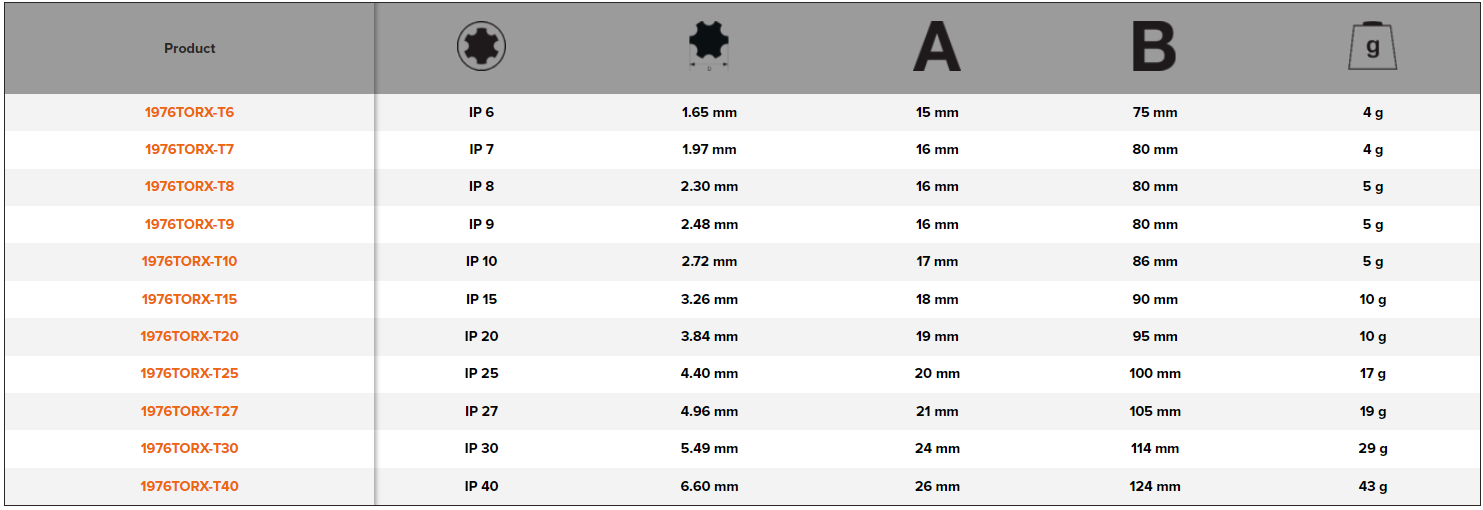Screen dimensions: 1483x510
Task: Open the 1976TORX-T7 product link
Action: point(190,149)
